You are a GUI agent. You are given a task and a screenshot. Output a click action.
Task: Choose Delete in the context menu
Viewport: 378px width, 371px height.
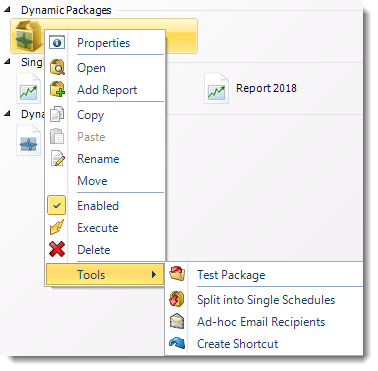tap(94, 250)
